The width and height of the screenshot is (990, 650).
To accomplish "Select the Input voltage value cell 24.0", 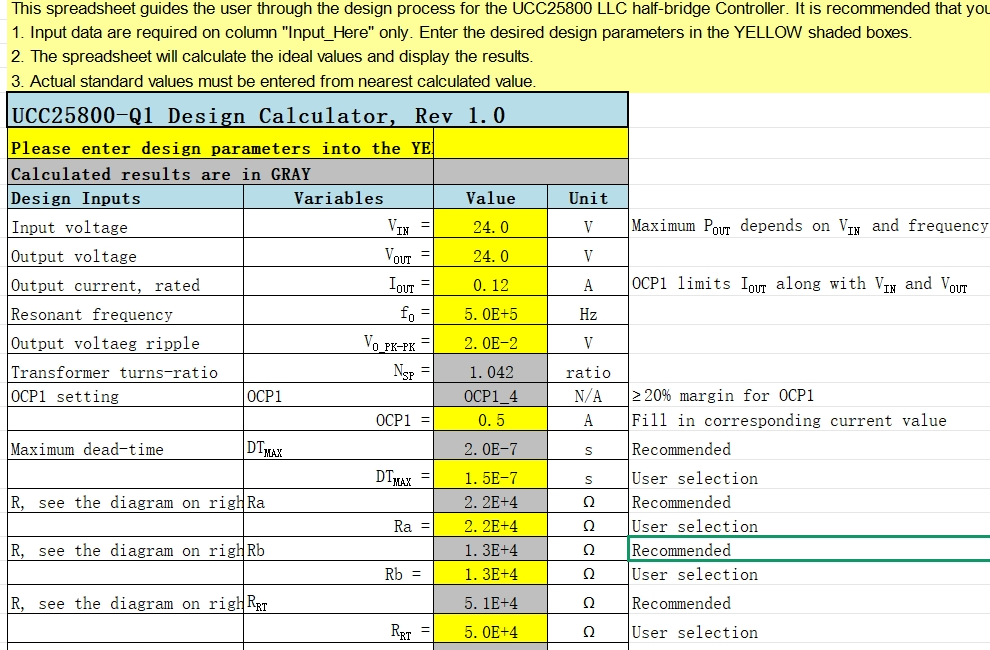I will tap(490, 226).
